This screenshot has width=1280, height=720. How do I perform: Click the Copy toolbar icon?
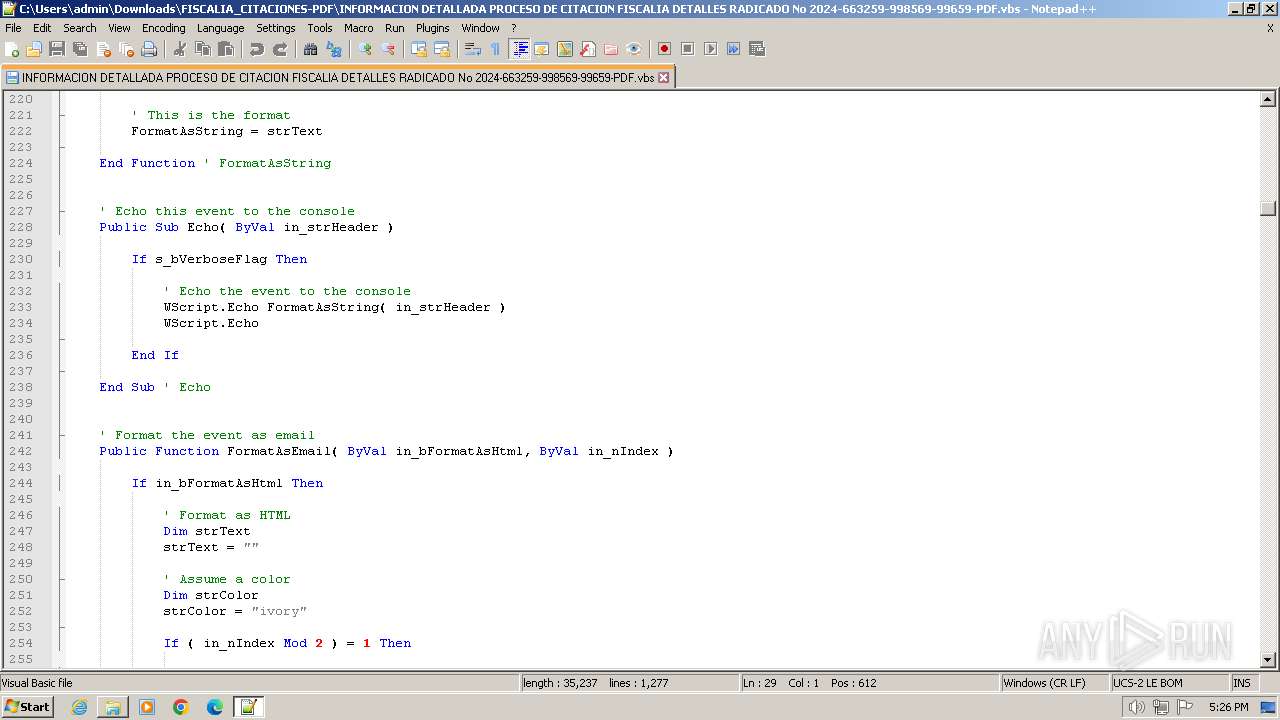[x=202, y=49]
